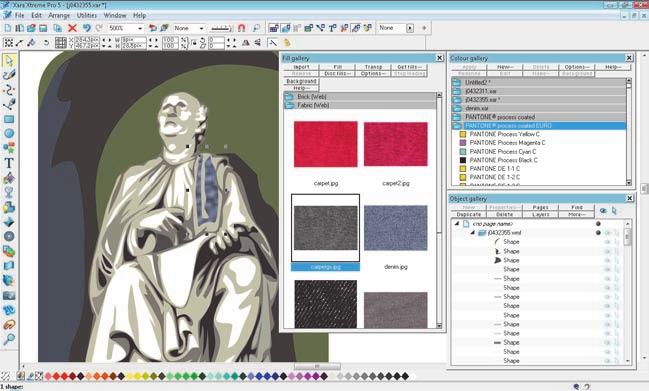
Task: Click the Import button in Fill gallery
Action: pos(301,67)
